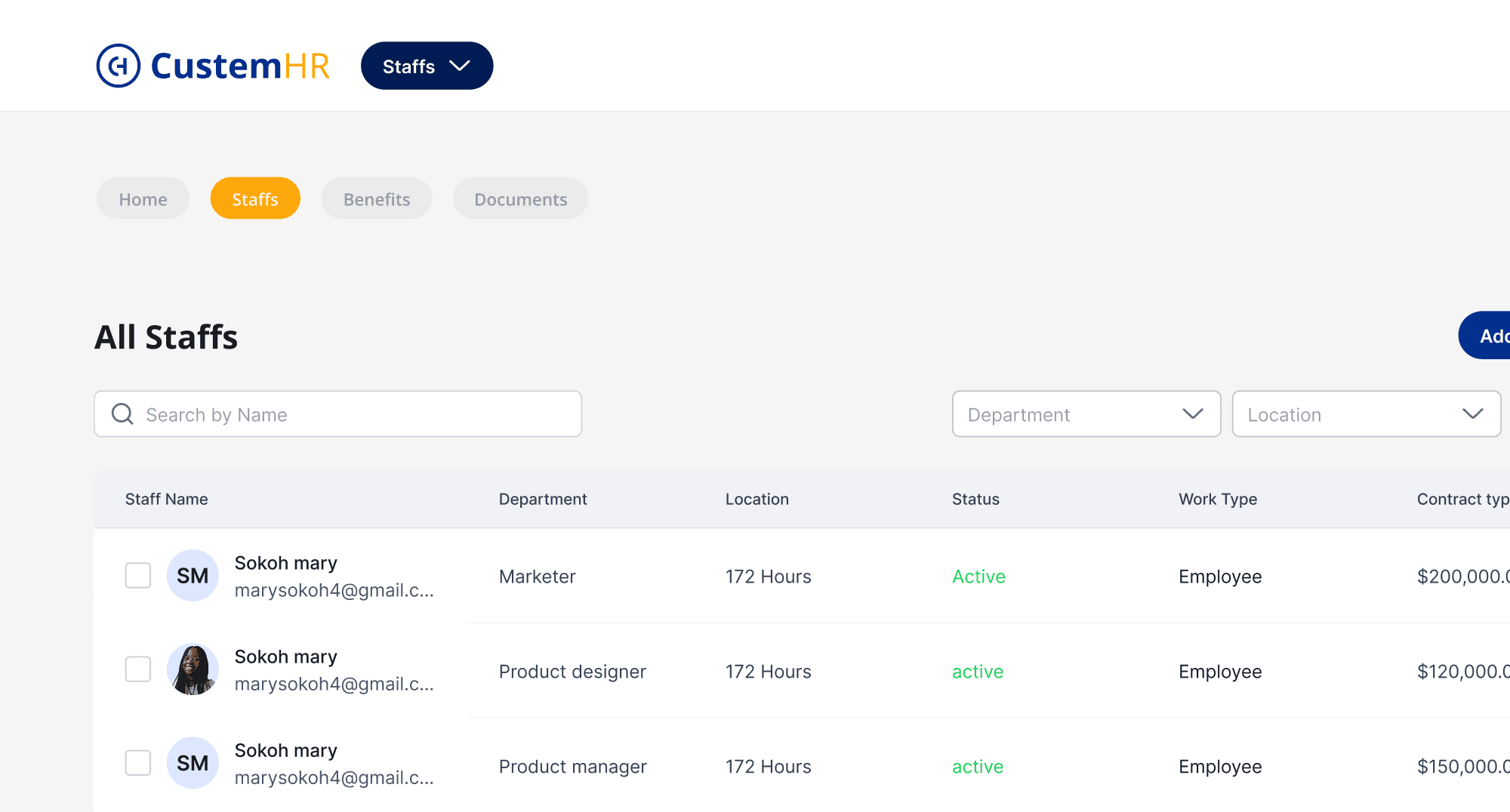This screenshot has height=812, width=1510.
Task: Expand the Department filter dropdown
Action: tap(1086, 414)
